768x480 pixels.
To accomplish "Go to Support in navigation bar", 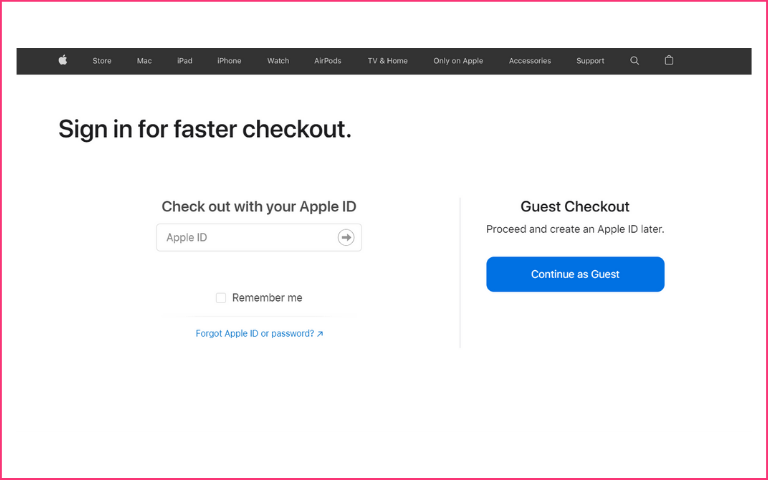I will tap(590, 61).
